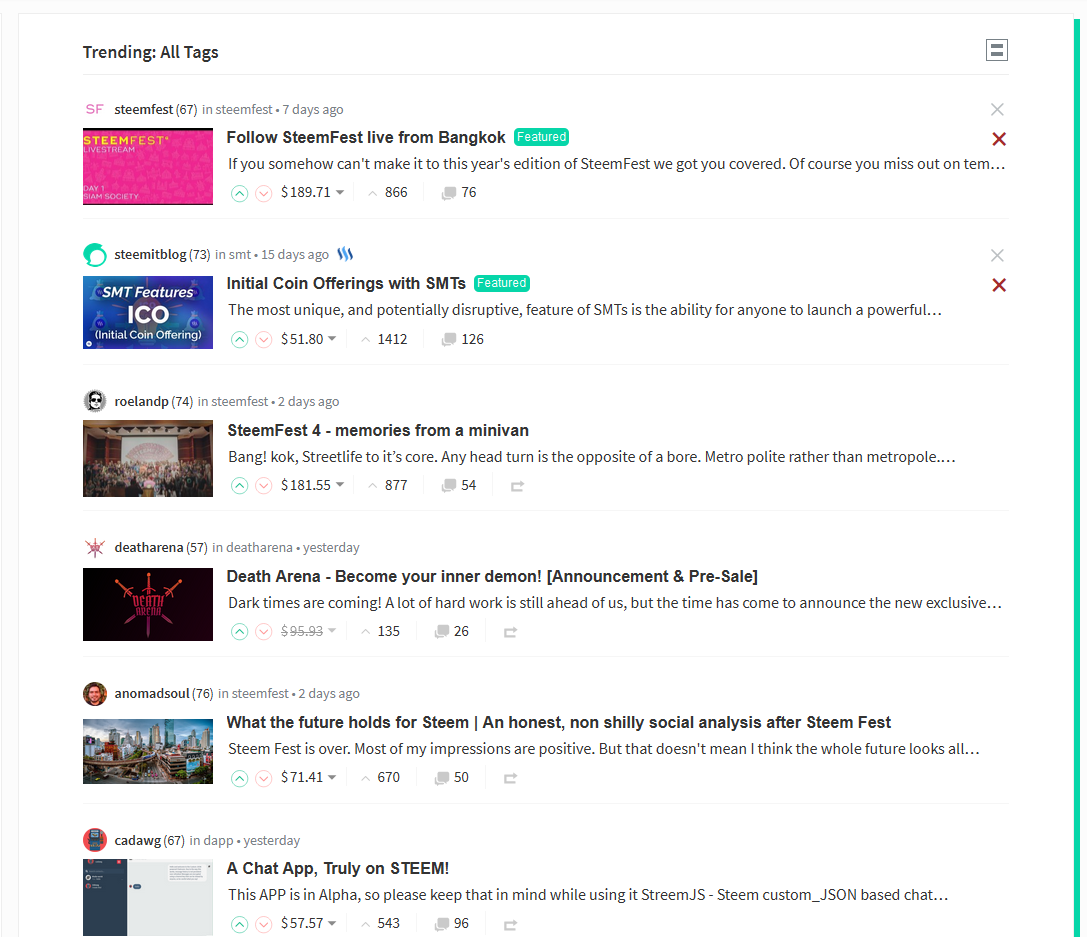This screenshot has height=937, width=1087.
Task: Upvote the Follow SteemFest live post
Action: 239,193
